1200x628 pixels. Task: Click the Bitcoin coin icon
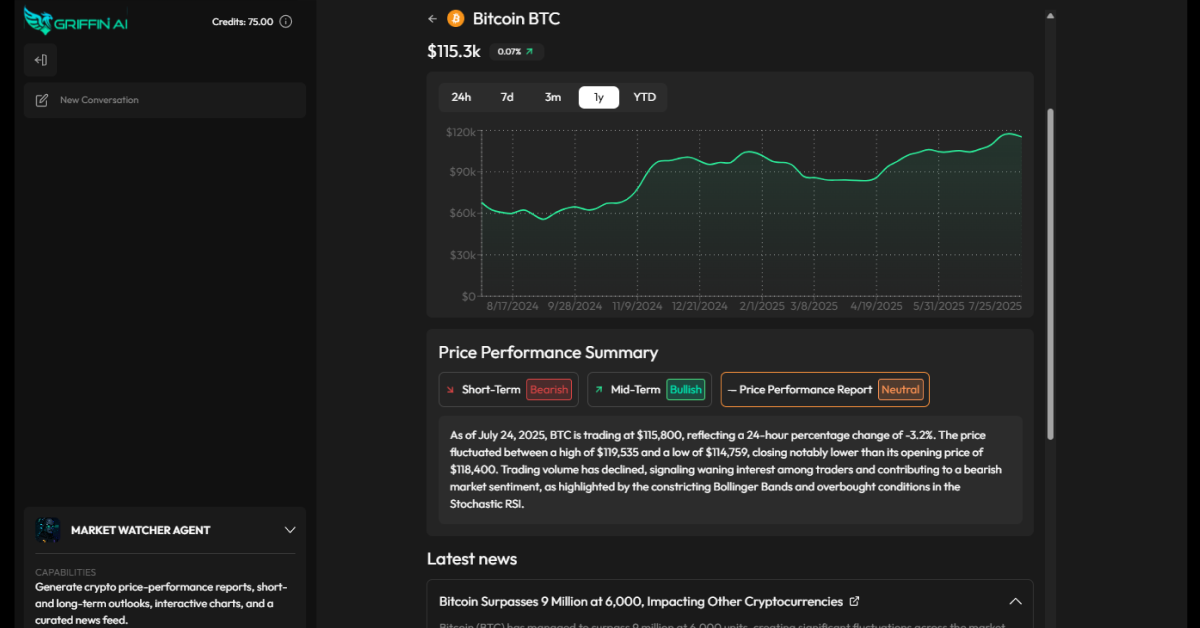tap(456, 18)
